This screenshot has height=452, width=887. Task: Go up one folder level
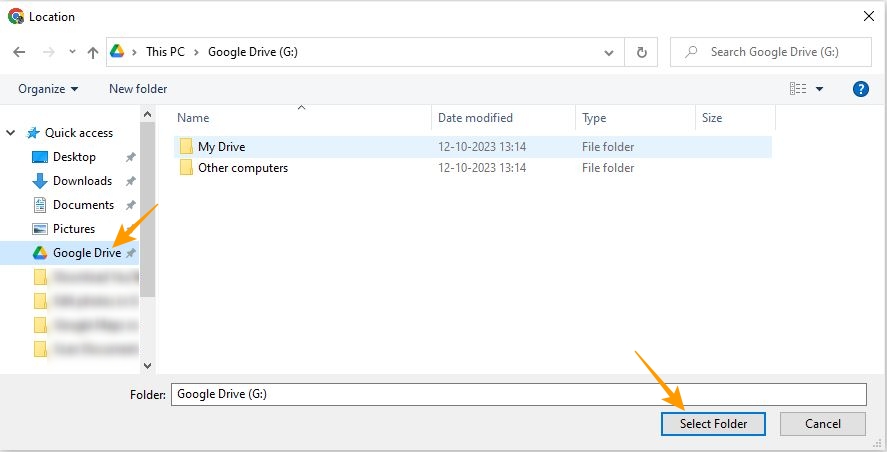(93, 53)
